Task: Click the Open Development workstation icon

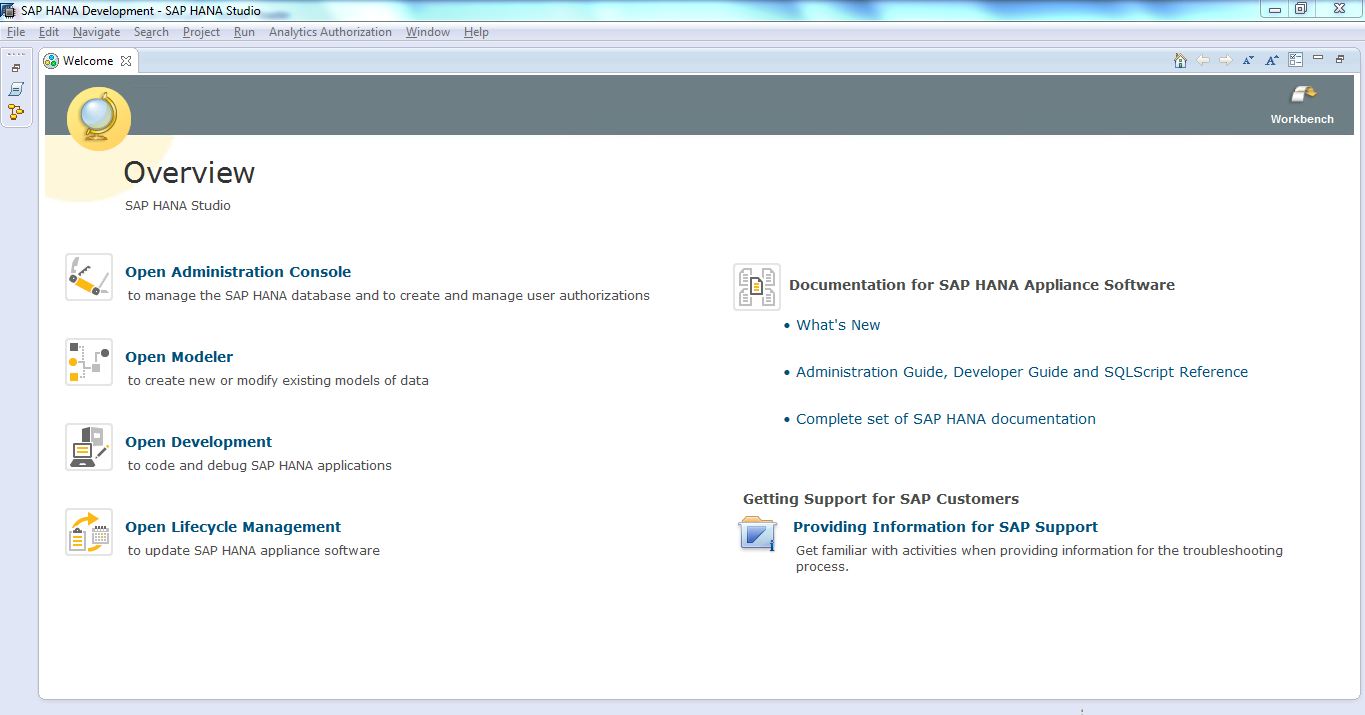Action: click(x=88, y=447)
